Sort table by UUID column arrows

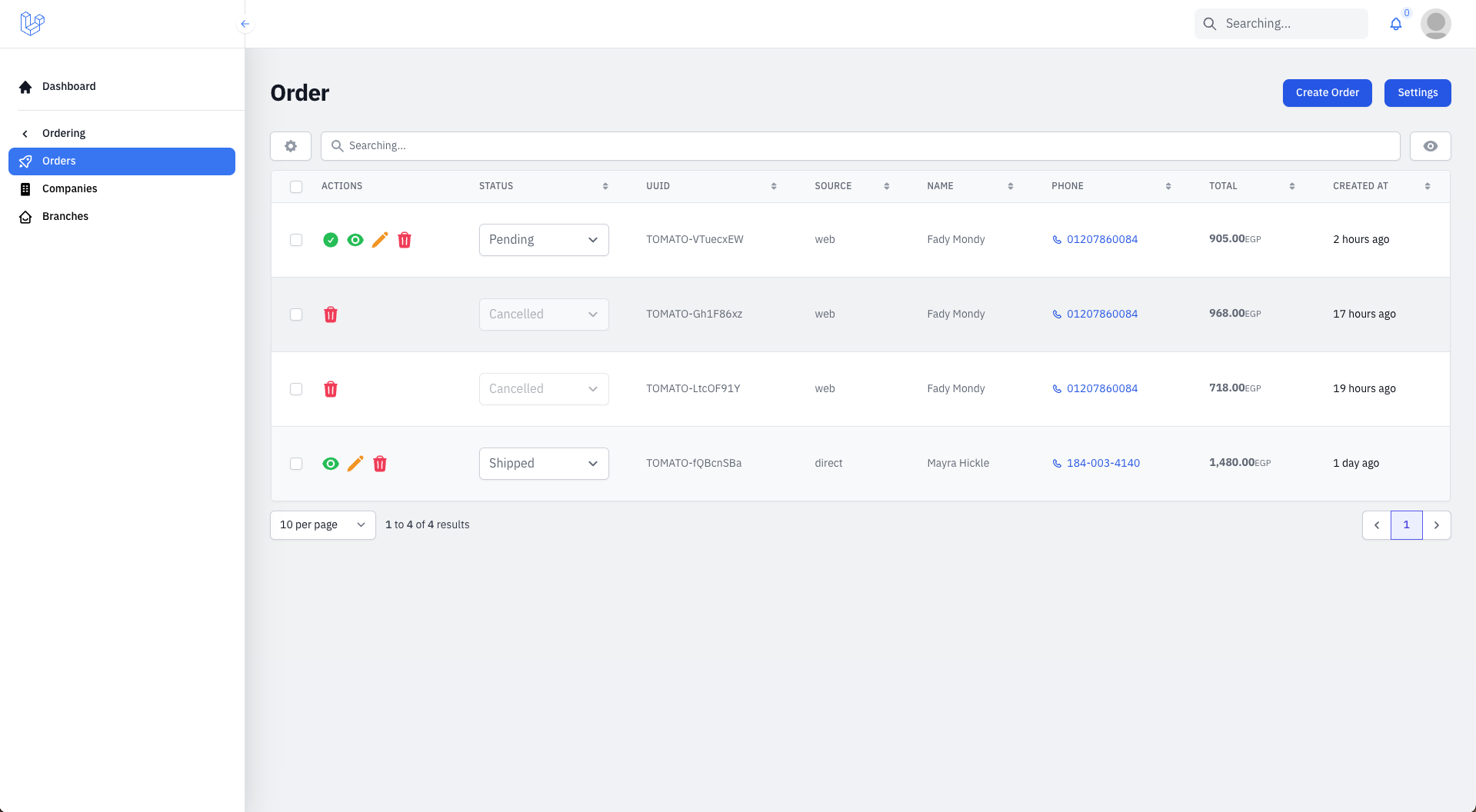(774, 186)
